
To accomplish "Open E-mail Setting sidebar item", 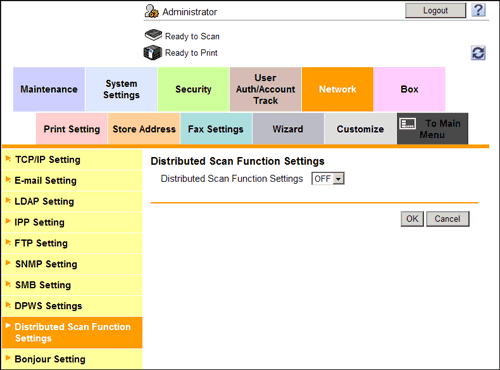I will tap(72, 181).
